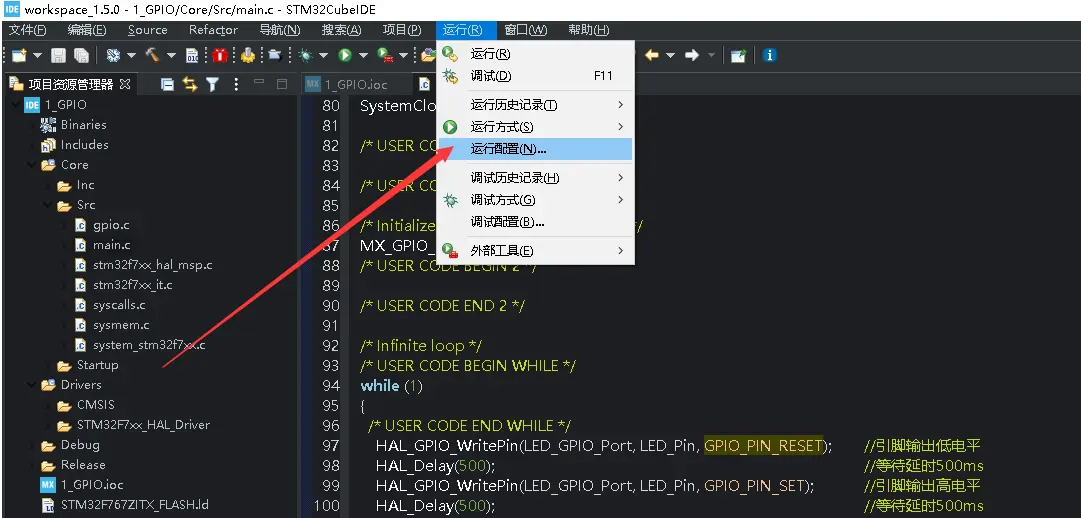Screen dimensions: 1081x518
Task: Select 调试配置(B)... menu entry
Action: point(535,222)
